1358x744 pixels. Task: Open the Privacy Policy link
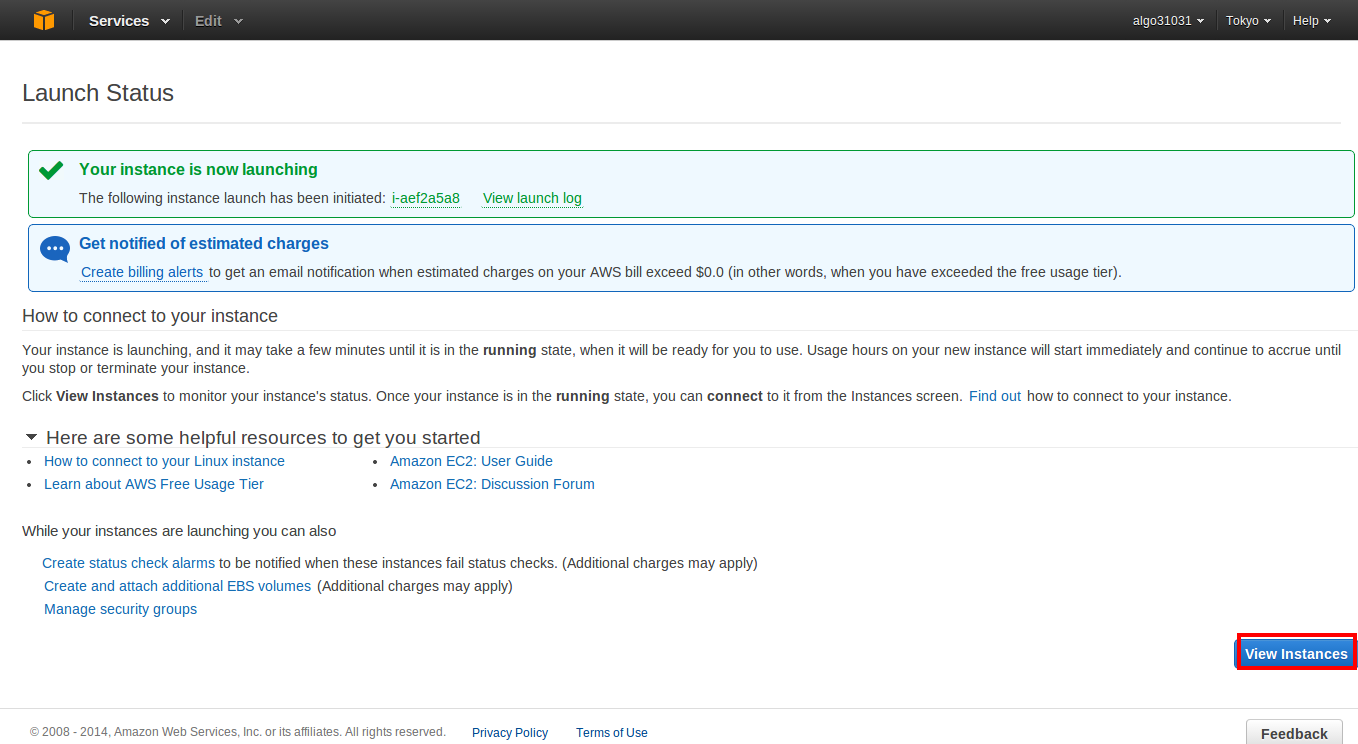coord(510,733)
